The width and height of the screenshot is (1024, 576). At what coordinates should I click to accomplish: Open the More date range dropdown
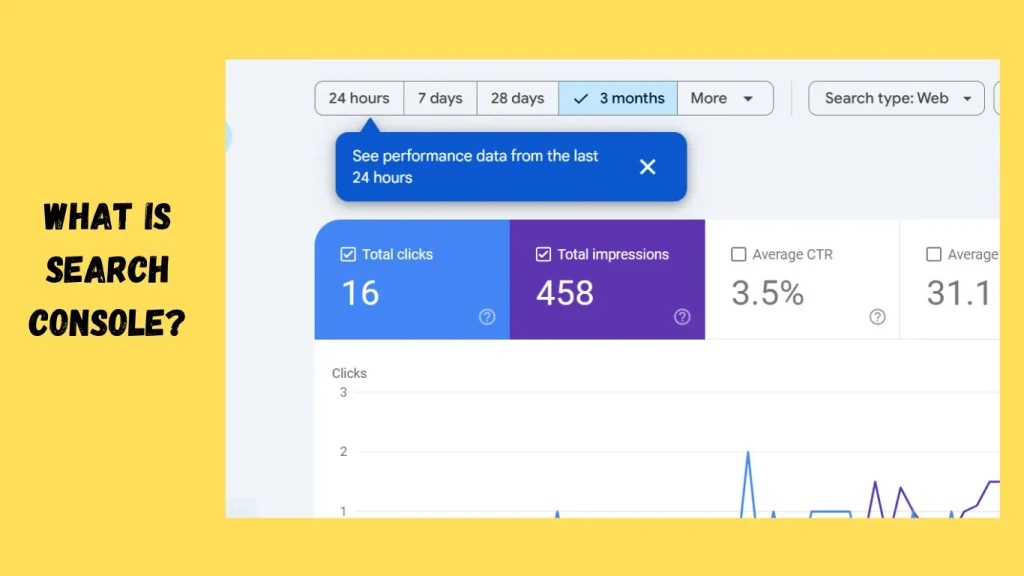point(724,98)
